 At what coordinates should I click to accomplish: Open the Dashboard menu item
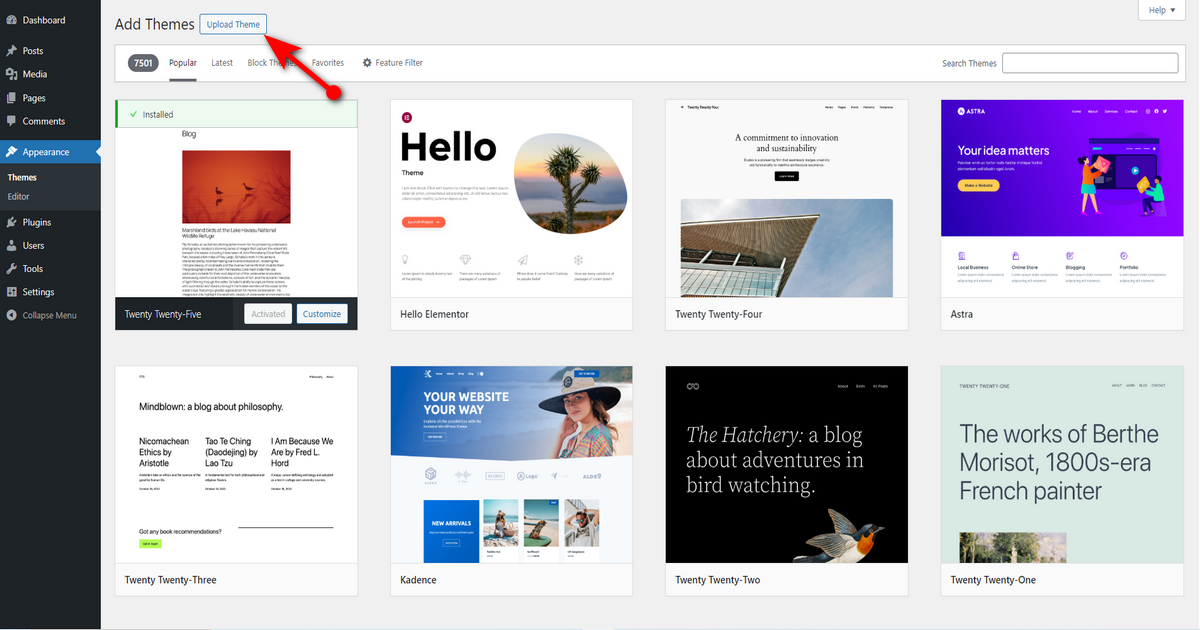(x=50, y=20)
